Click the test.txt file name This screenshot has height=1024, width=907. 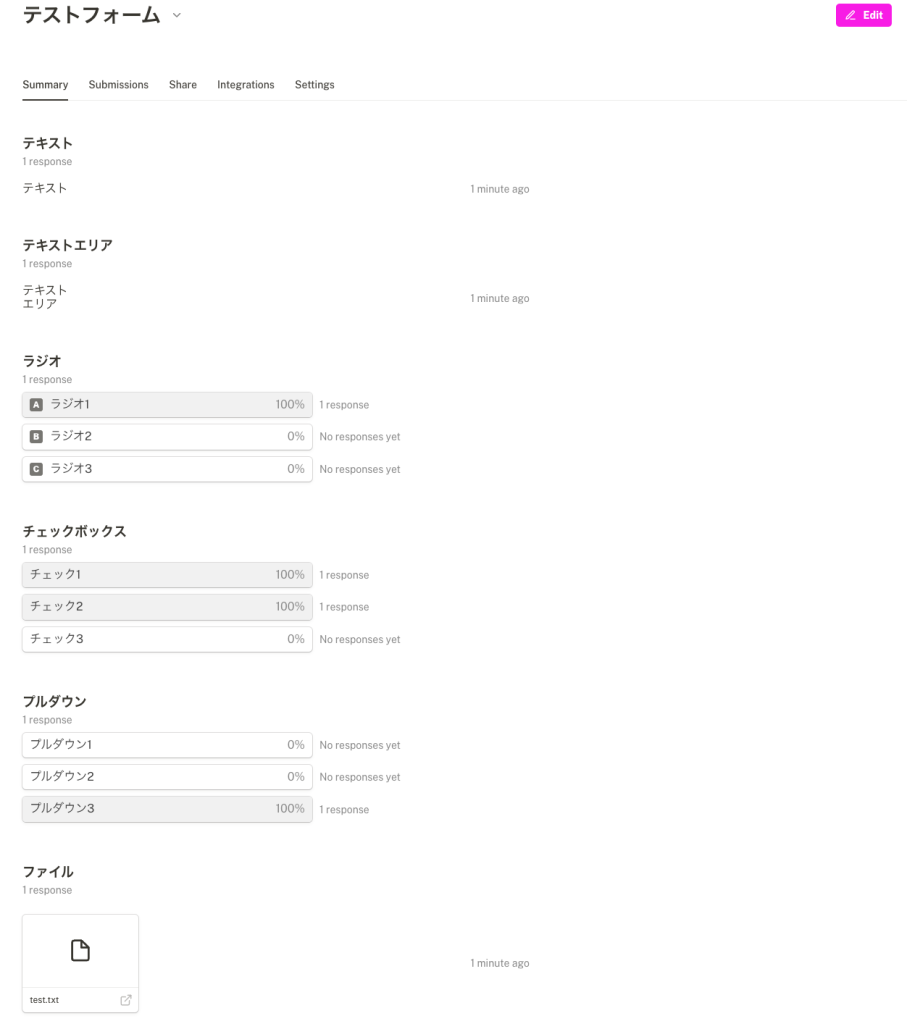pyautogui.click(x=44, y=1000)
